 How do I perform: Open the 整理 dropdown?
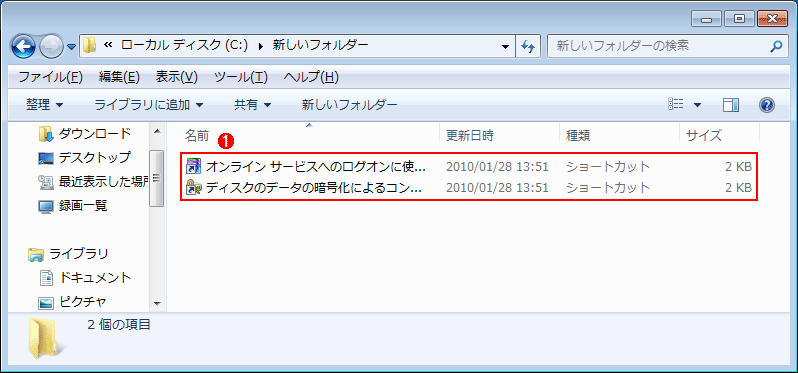pyautogui.click(x=45, y=105)
